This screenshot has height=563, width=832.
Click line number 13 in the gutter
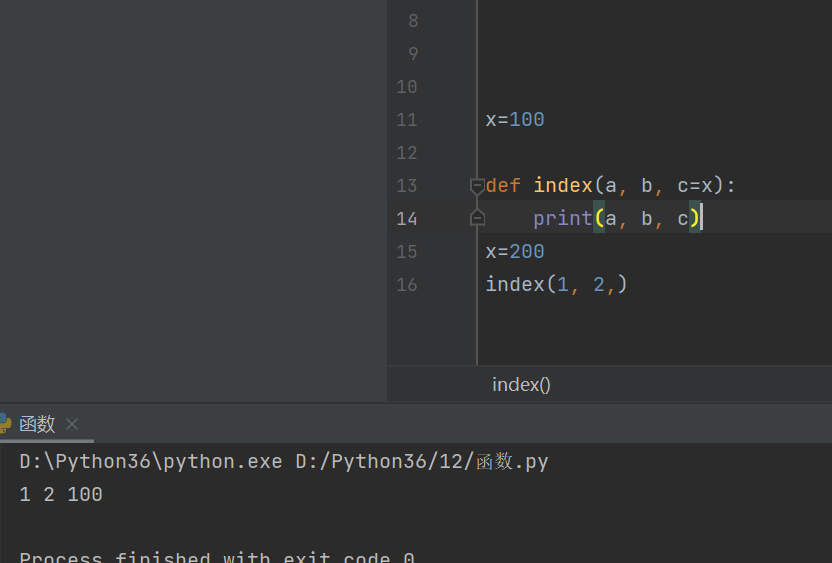pyautogui.click(x=407, y=186)
